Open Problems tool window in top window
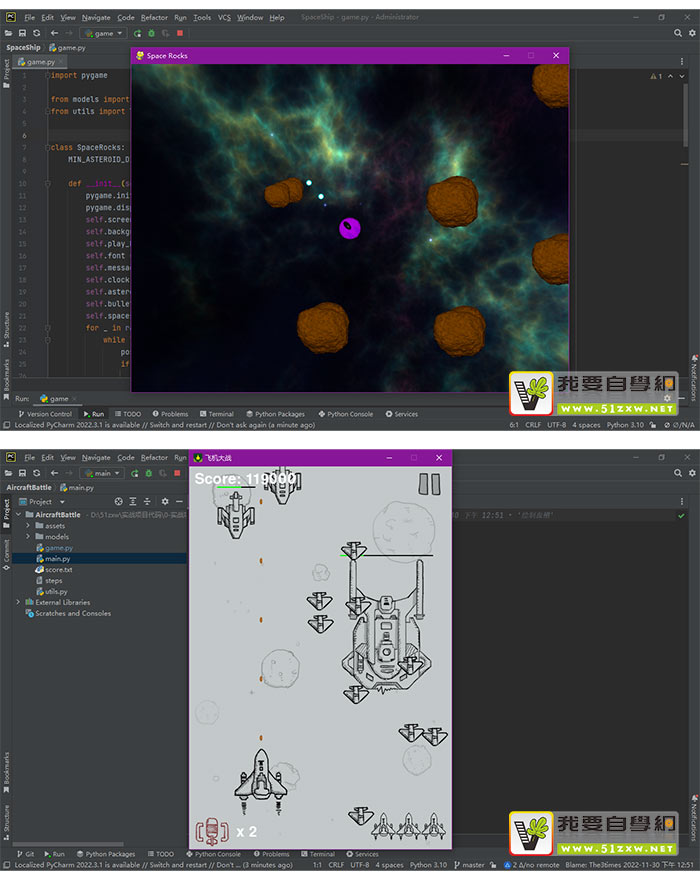Image resolution: width=700 pixels, height=878 pixels. coord(170,414)
